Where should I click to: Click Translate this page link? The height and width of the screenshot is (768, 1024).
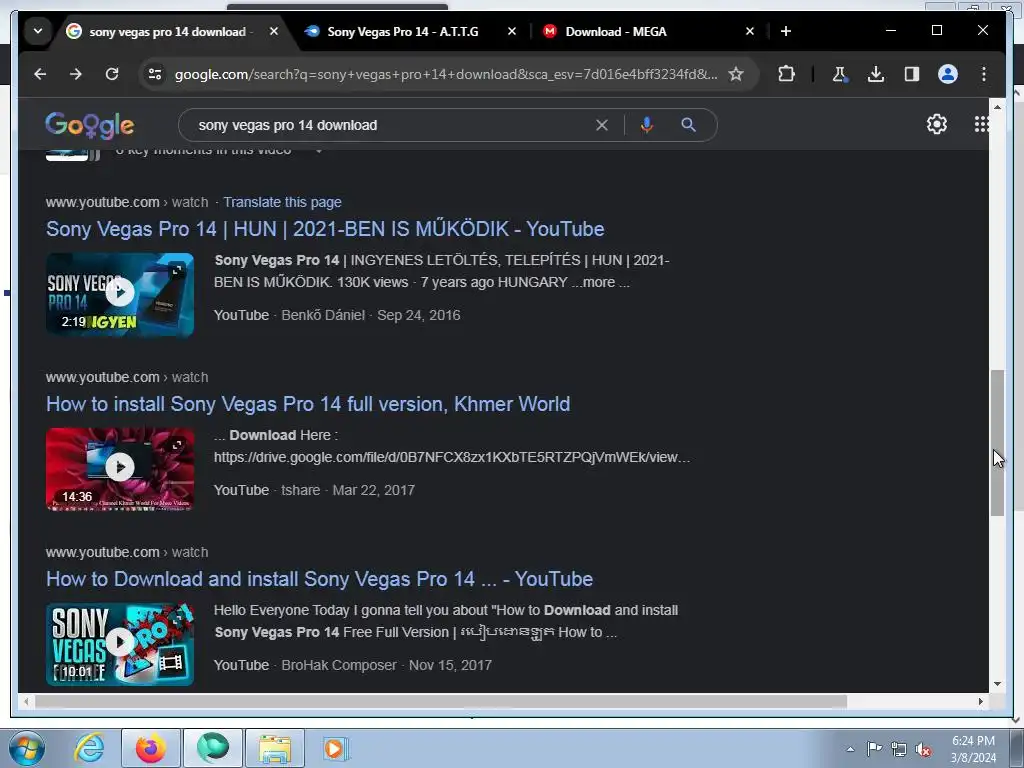click(282, 202)
